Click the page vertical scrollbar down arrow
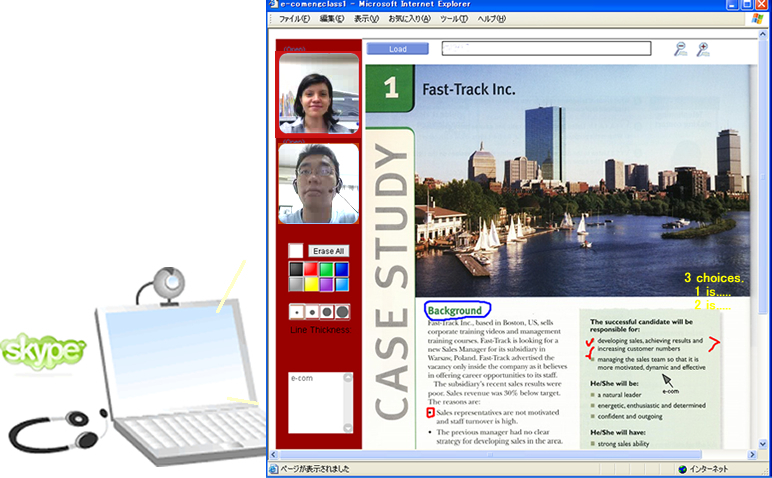The image size is (772, 478). click(763, 444)
